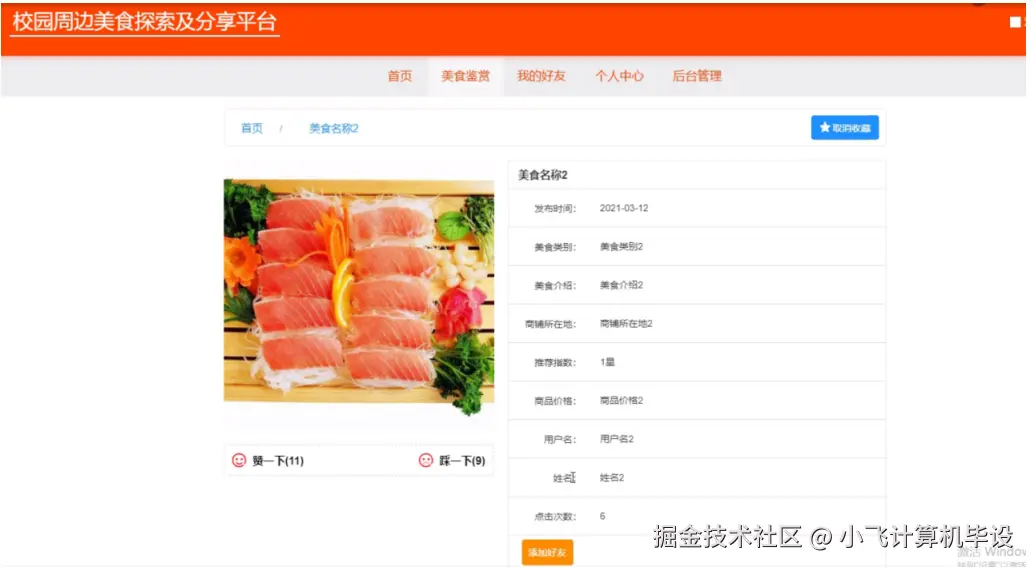Click the 发布时间 label

555,208
